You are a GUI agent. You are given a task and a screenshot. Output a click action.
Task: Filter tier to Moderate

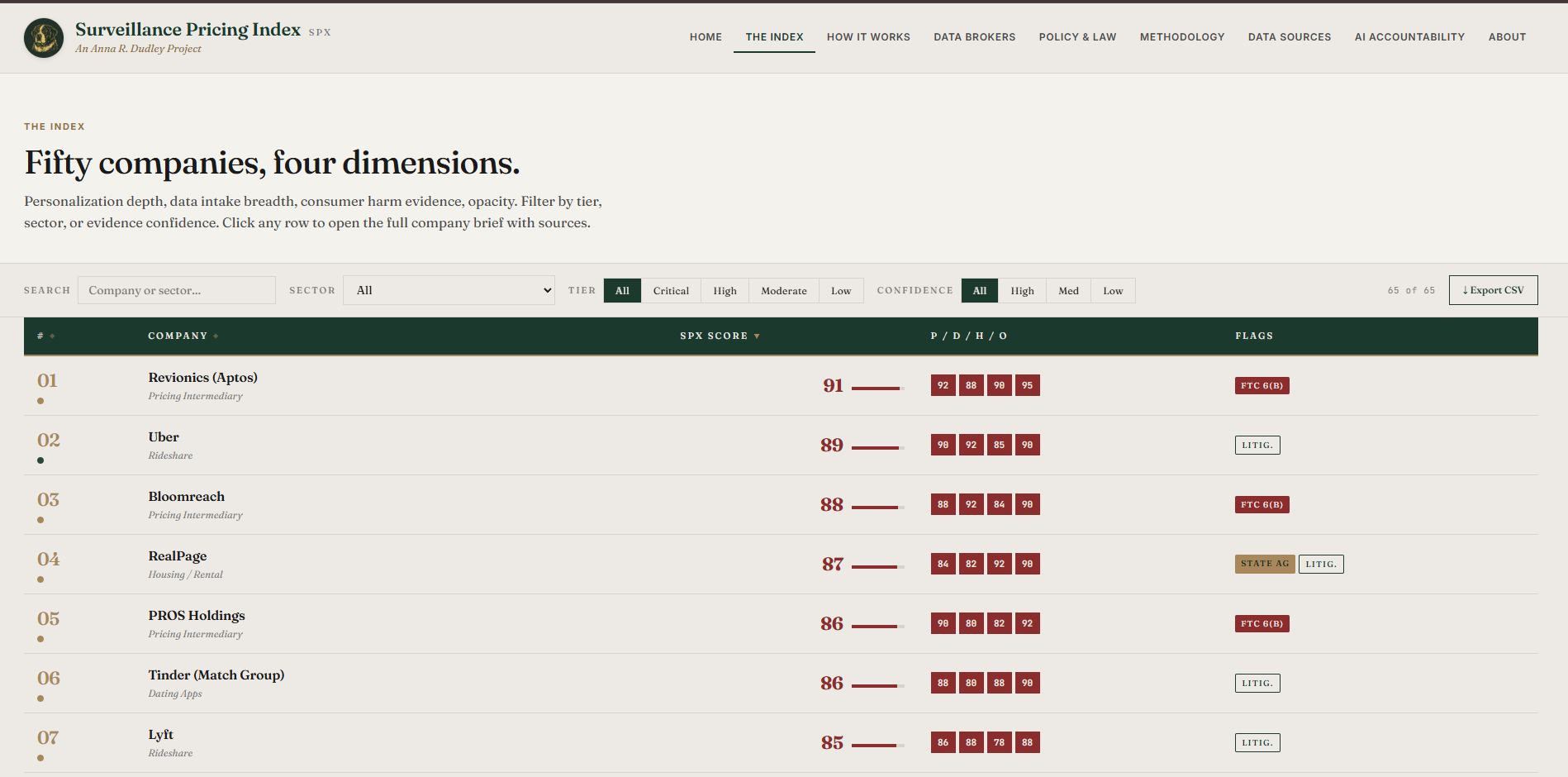784,291
